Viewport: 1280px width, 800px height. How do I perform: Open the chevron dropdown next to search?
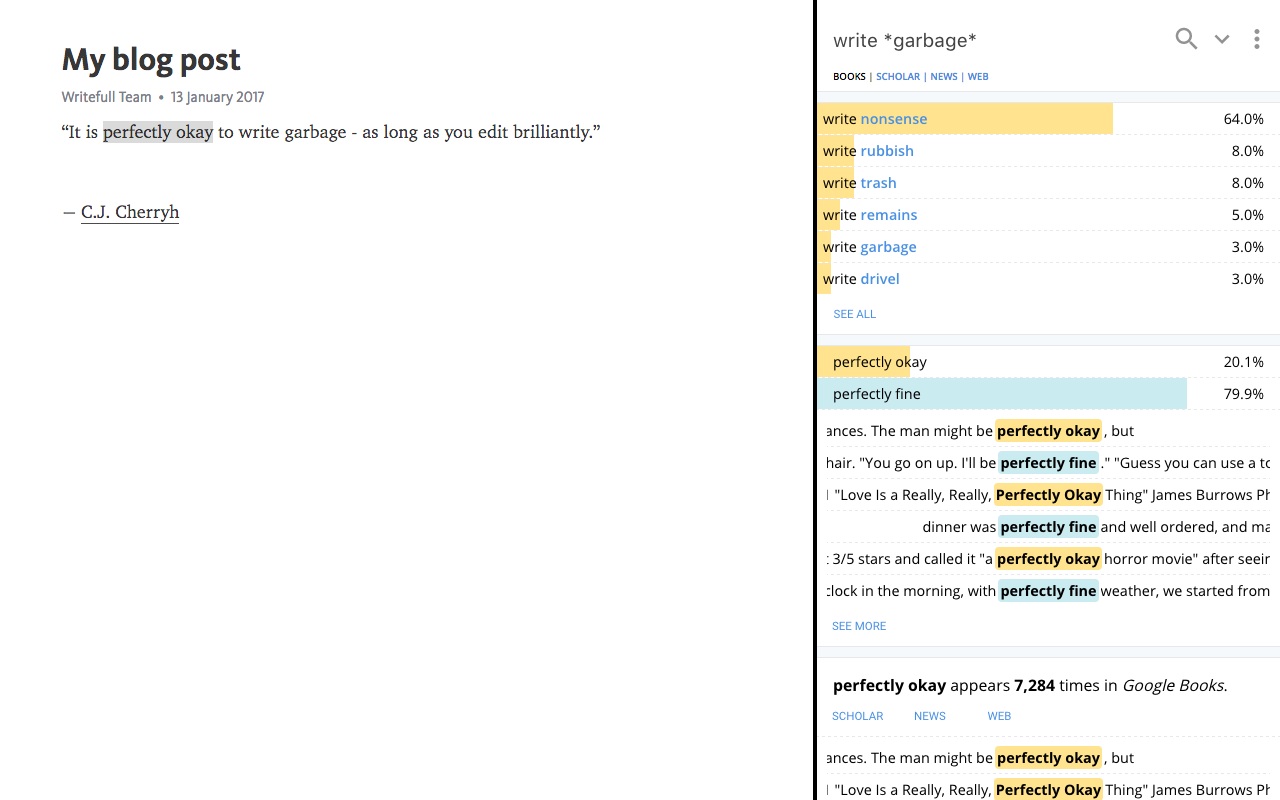pos(1222,39)
